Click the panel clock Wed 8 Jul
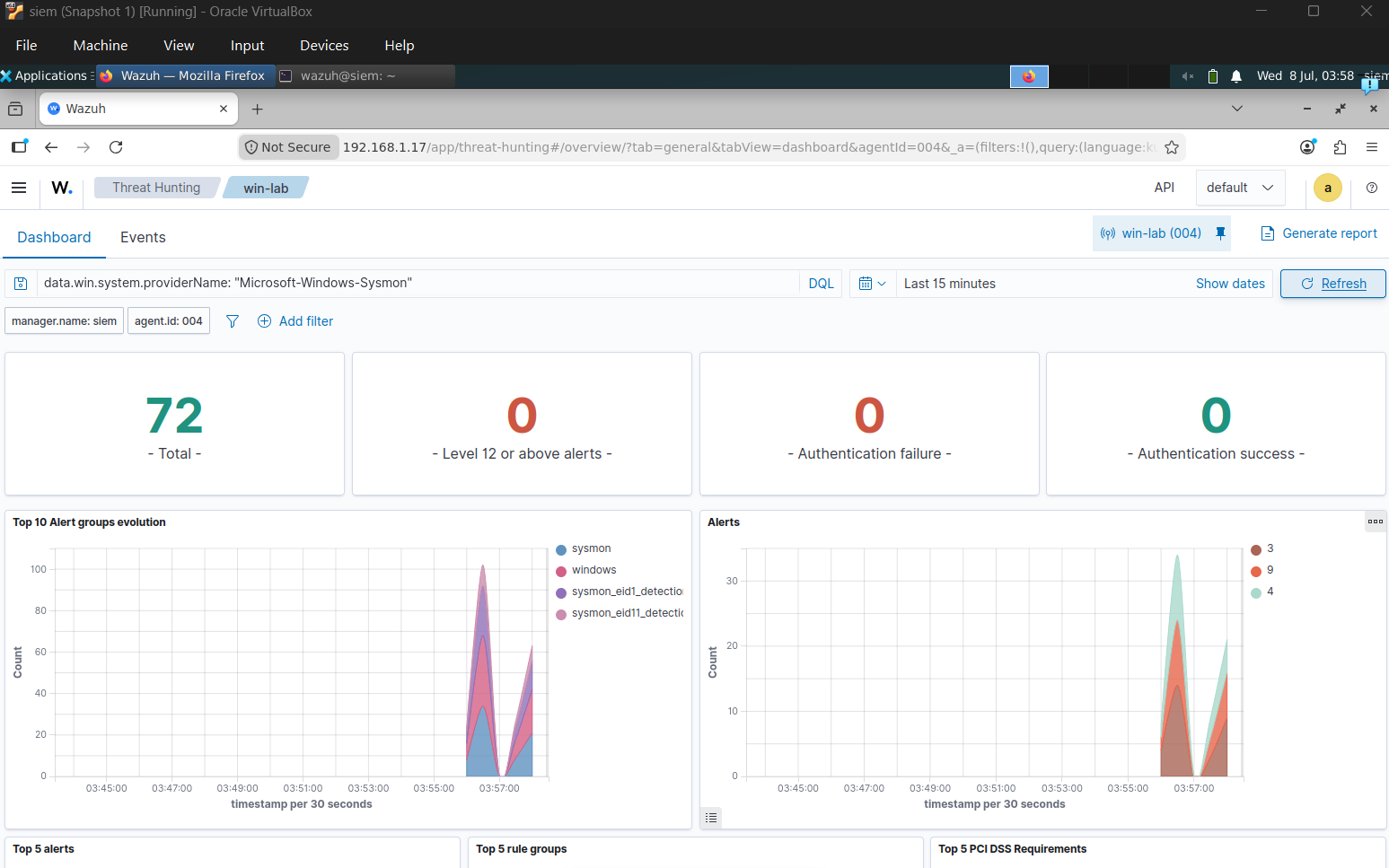 pyautogui.click(x=1305, y=75)
